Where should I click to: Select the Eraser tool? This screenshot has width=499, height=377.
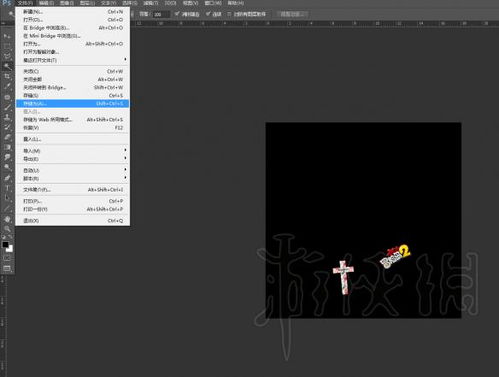point(7,137)
